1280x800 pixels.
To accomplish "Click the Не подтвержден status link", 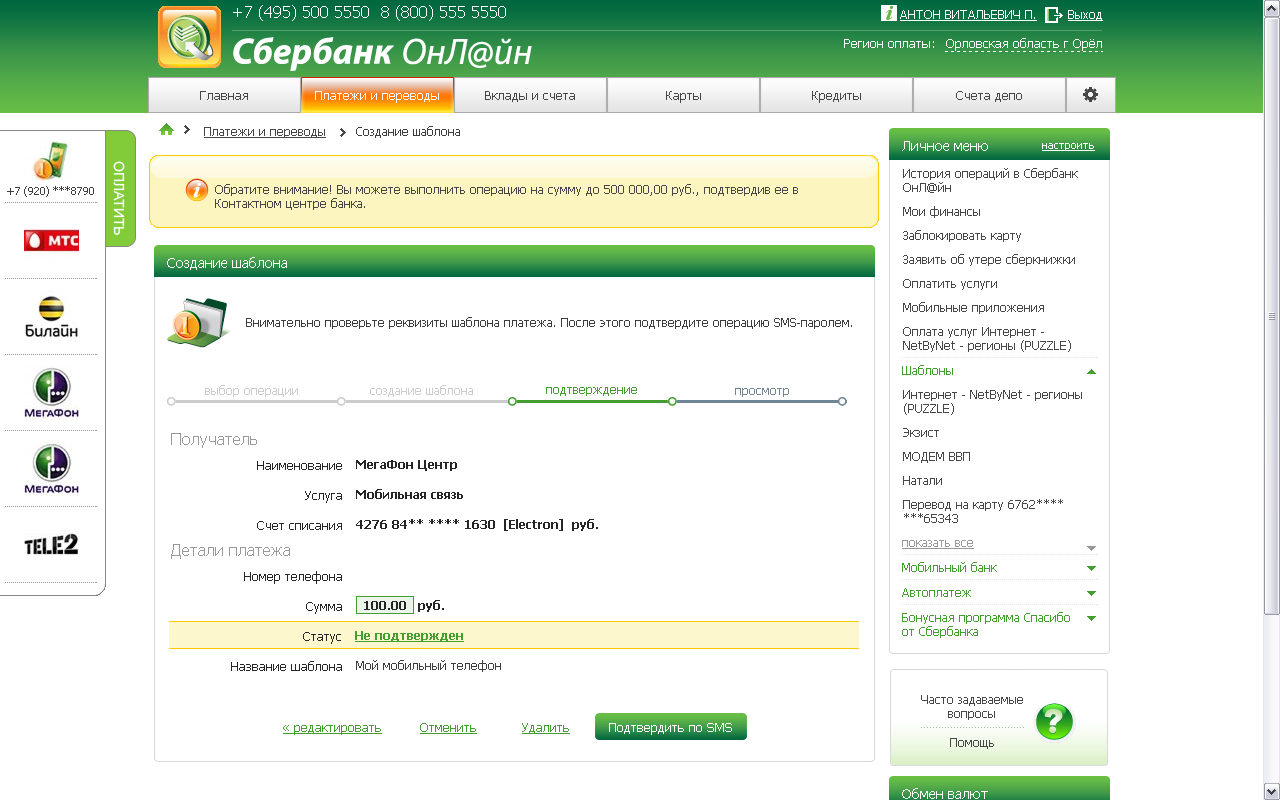I will 409,636.
